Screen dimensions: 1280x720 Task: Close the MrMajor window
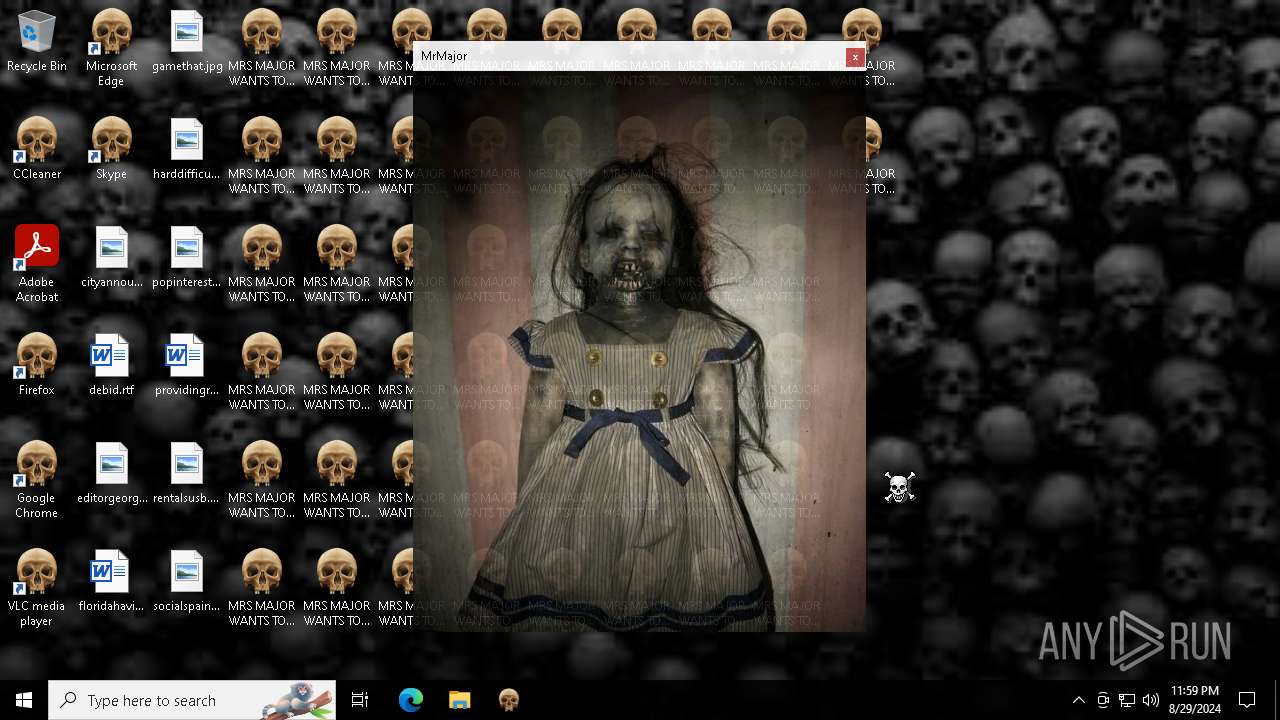pyautogui.click(x=855, y=57)
